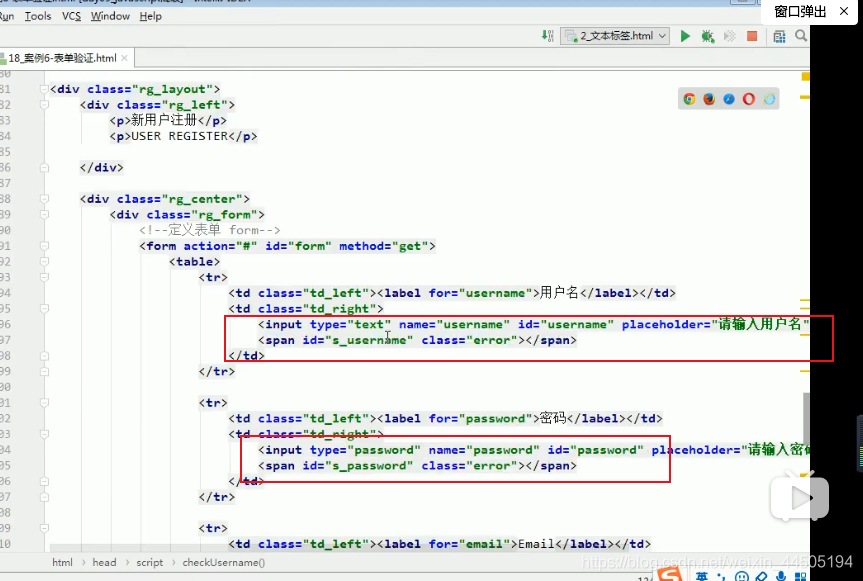The height and width of the screenshot is (581, 863).
Task: Collapse the table tag fold marker
Action: pos(44,261)
